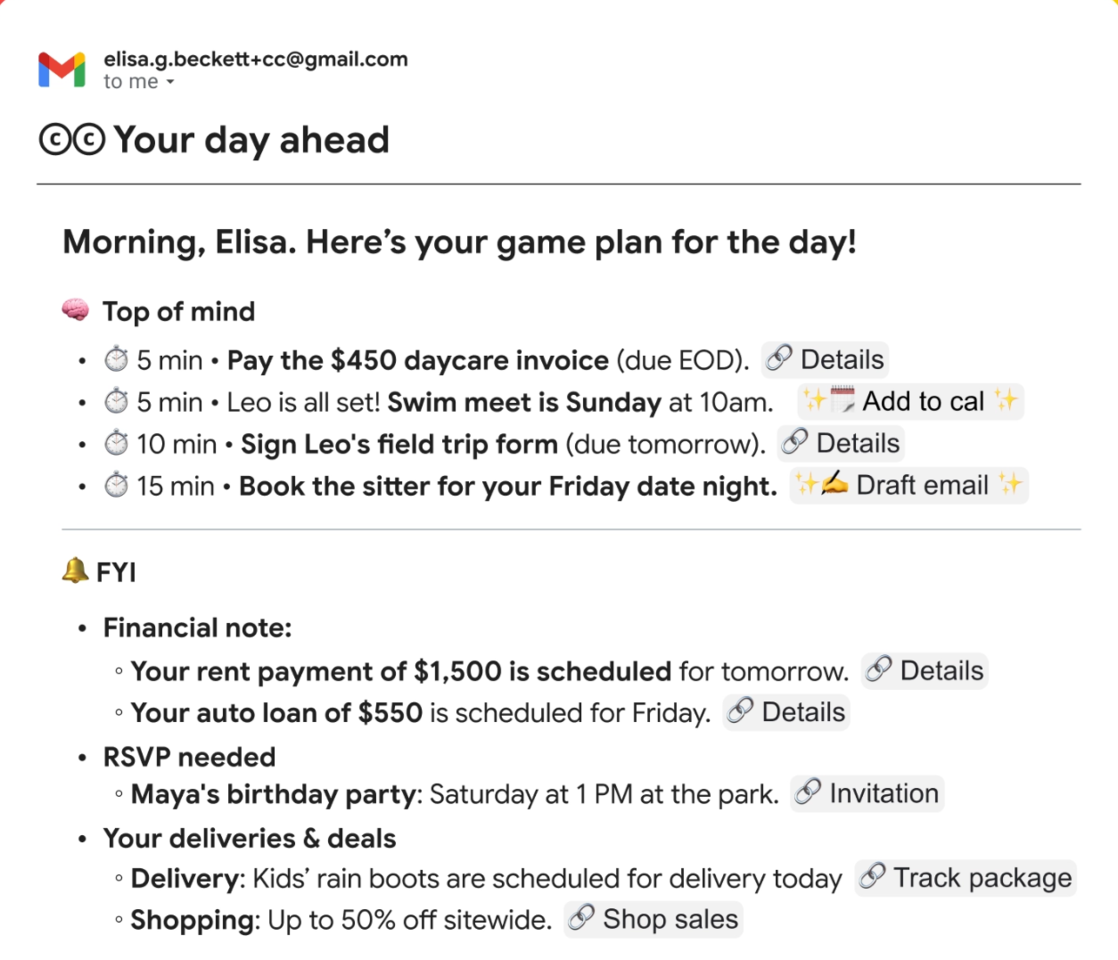Viewport: 1118px width, 960px height.
Task: Open Details for the rent payment
Action: [925, 670]
